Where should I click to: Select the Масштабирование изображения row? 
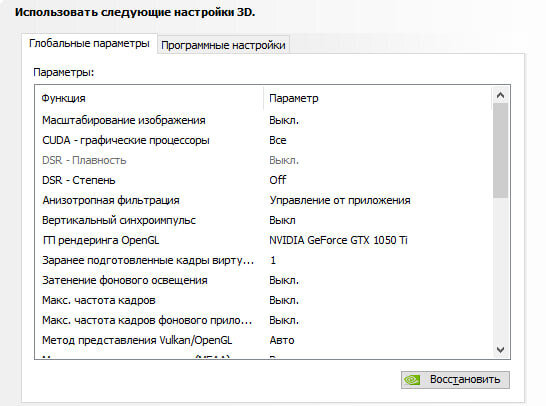pos(264,120)
